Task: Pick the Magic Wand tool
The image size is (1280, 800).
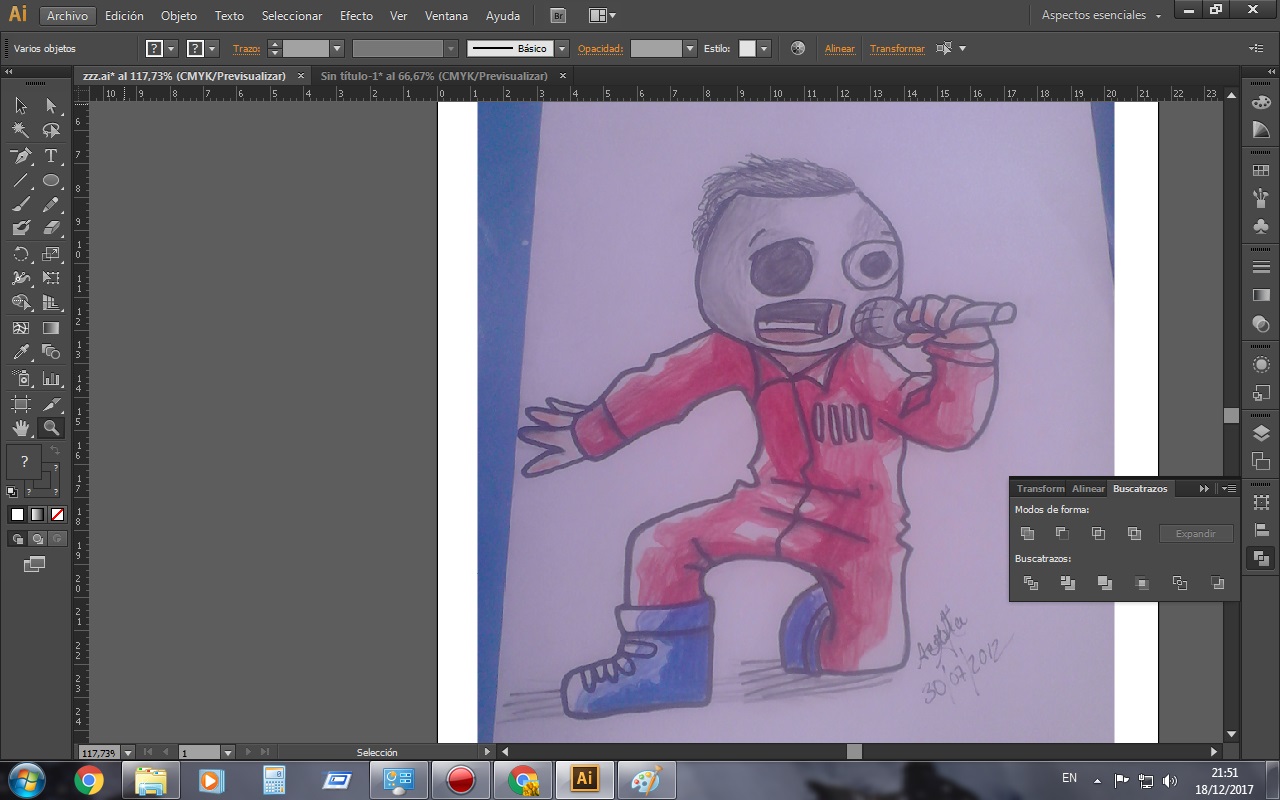Action: coord(20,130)
